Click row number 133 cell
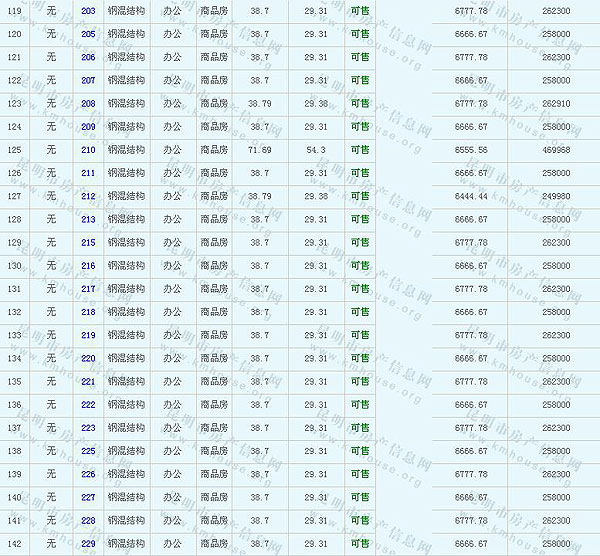The height and width of the screenshot is (556, 600). tap(14, 335)
